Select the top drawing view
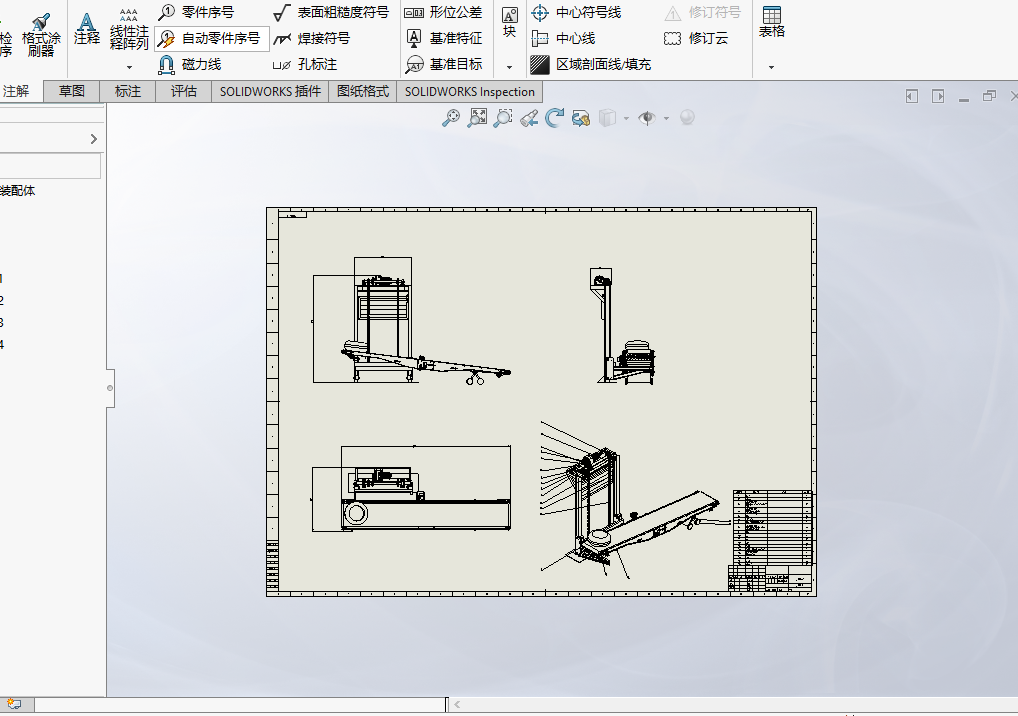This screenshot has height=716, width=1018. tap(411, 488)
